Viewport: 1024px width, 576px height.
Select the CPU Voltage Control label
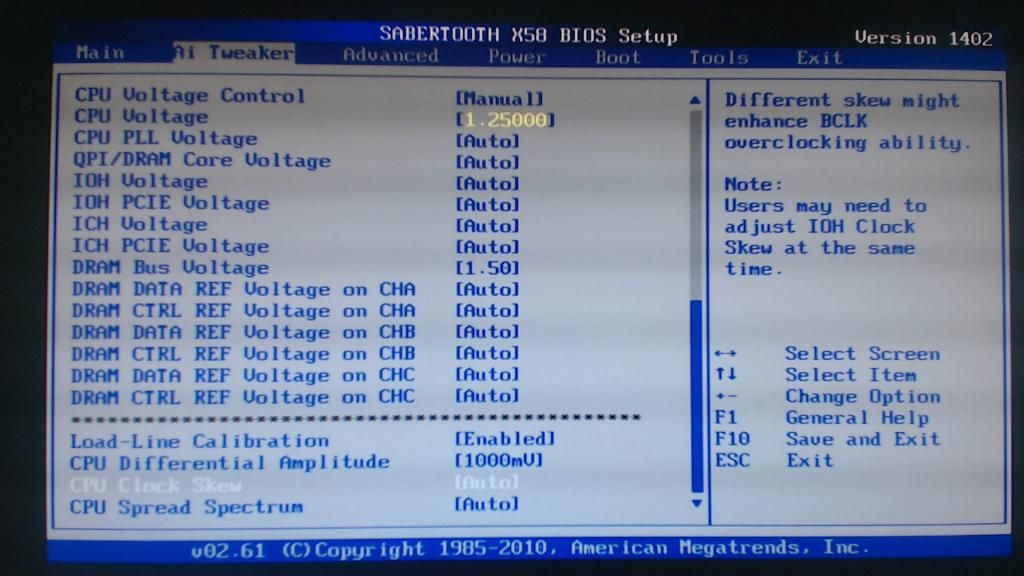190,95
